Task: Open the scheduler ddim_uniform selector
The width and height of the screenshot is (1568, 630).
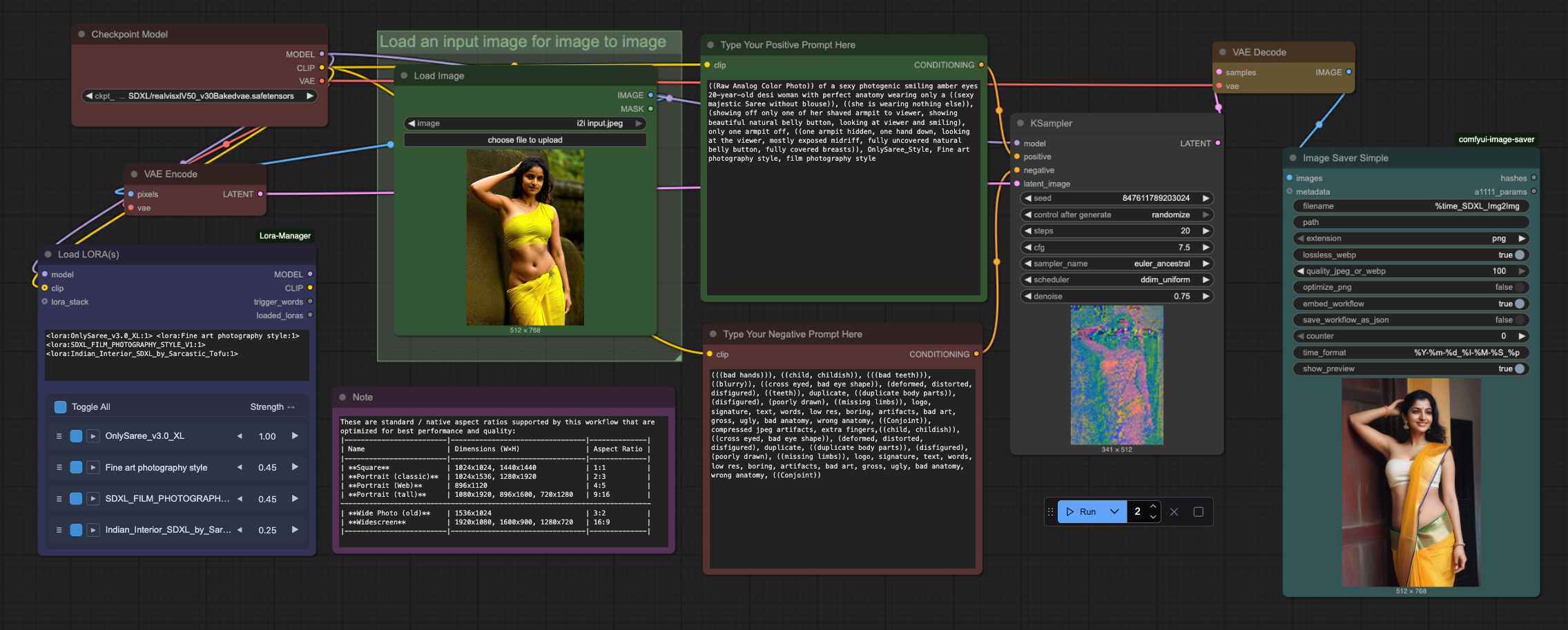Action: 1116,280
